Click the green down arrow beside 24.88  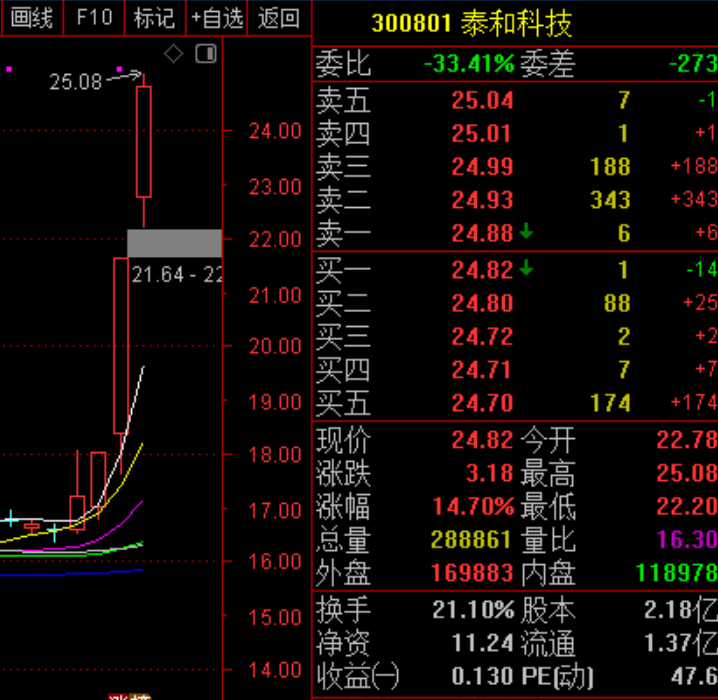click(526, 231)
